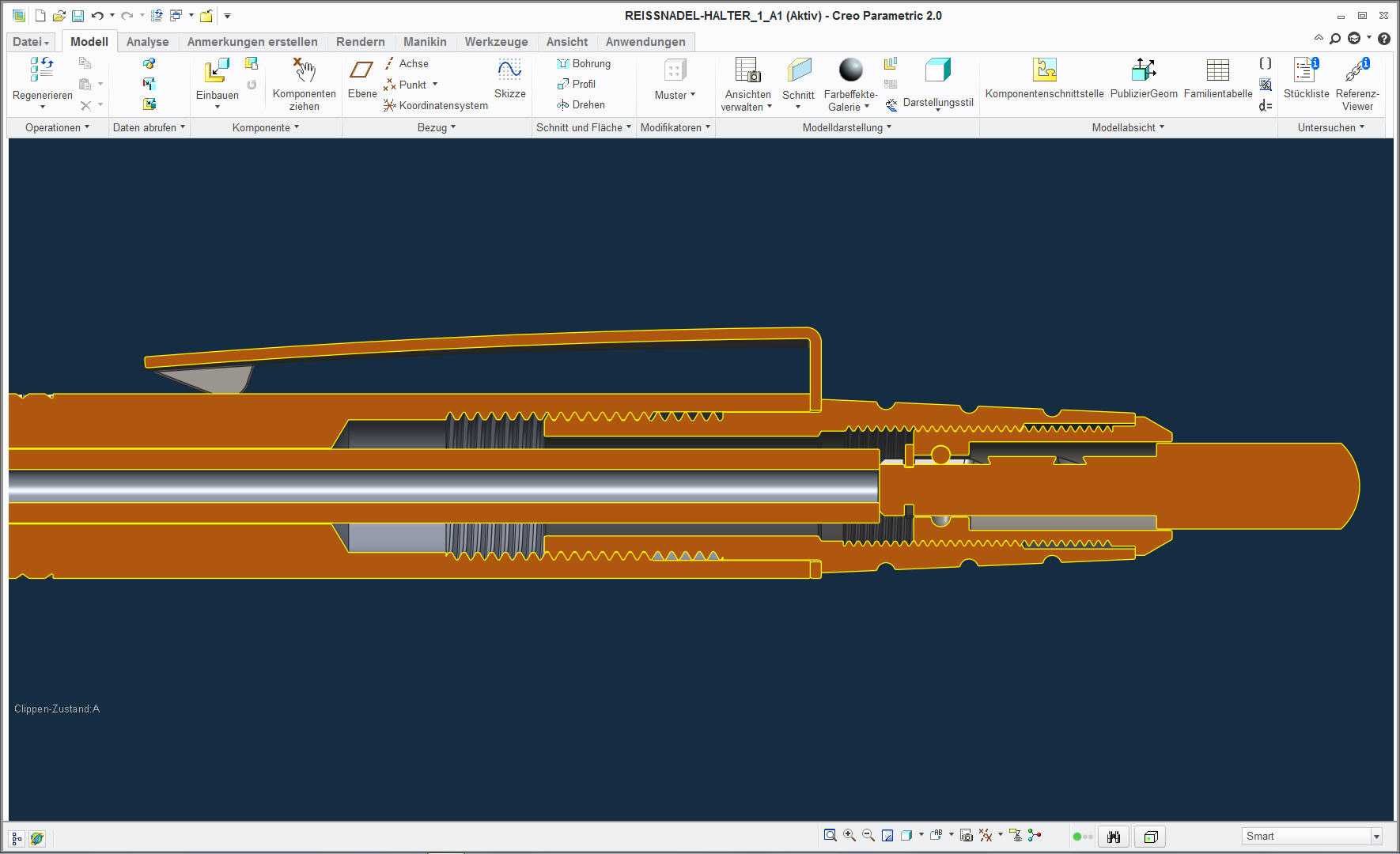Viewport: 1400px width, 854px height.
Task: Open the Stückliste bill of materials
Action: tap(1306, 70)
